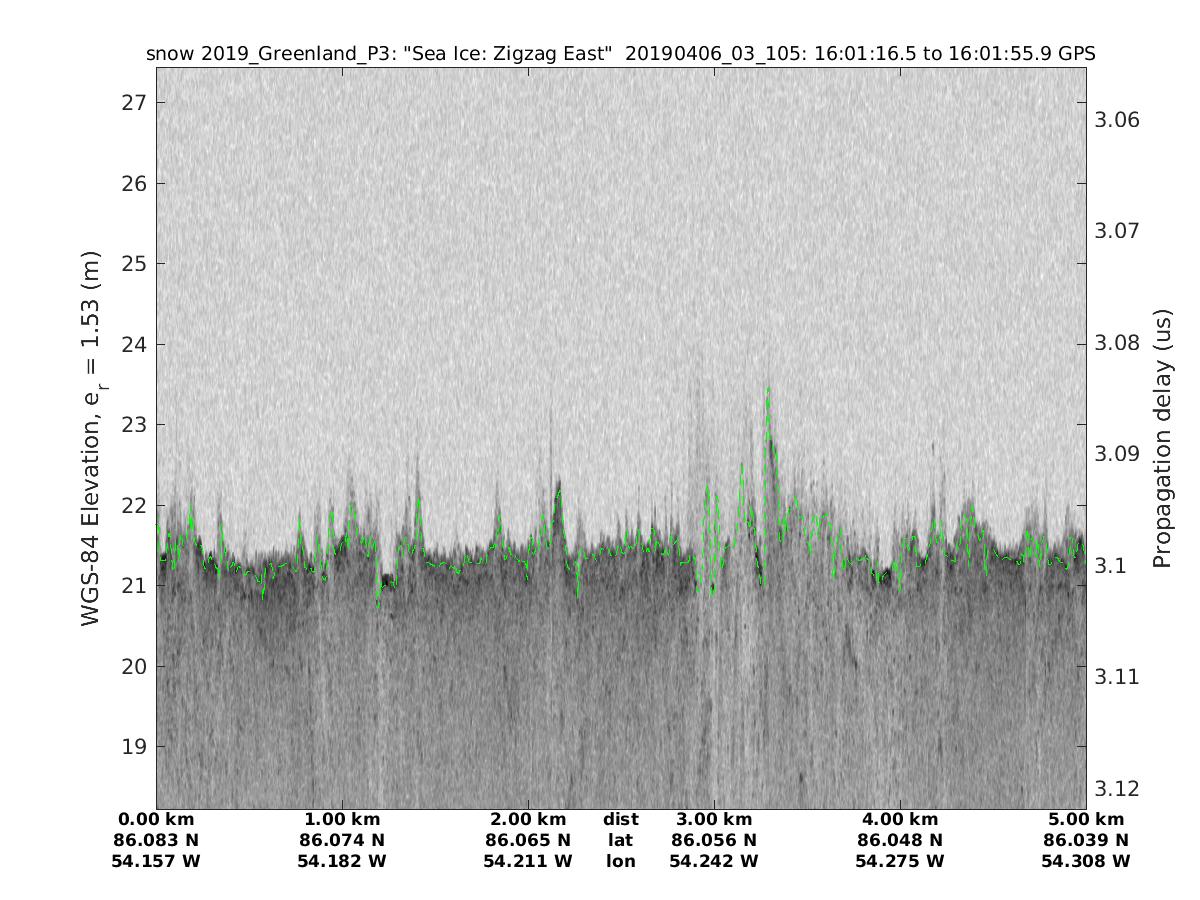Click the 3.12 propagation delay tick label

click(1118, 788)
